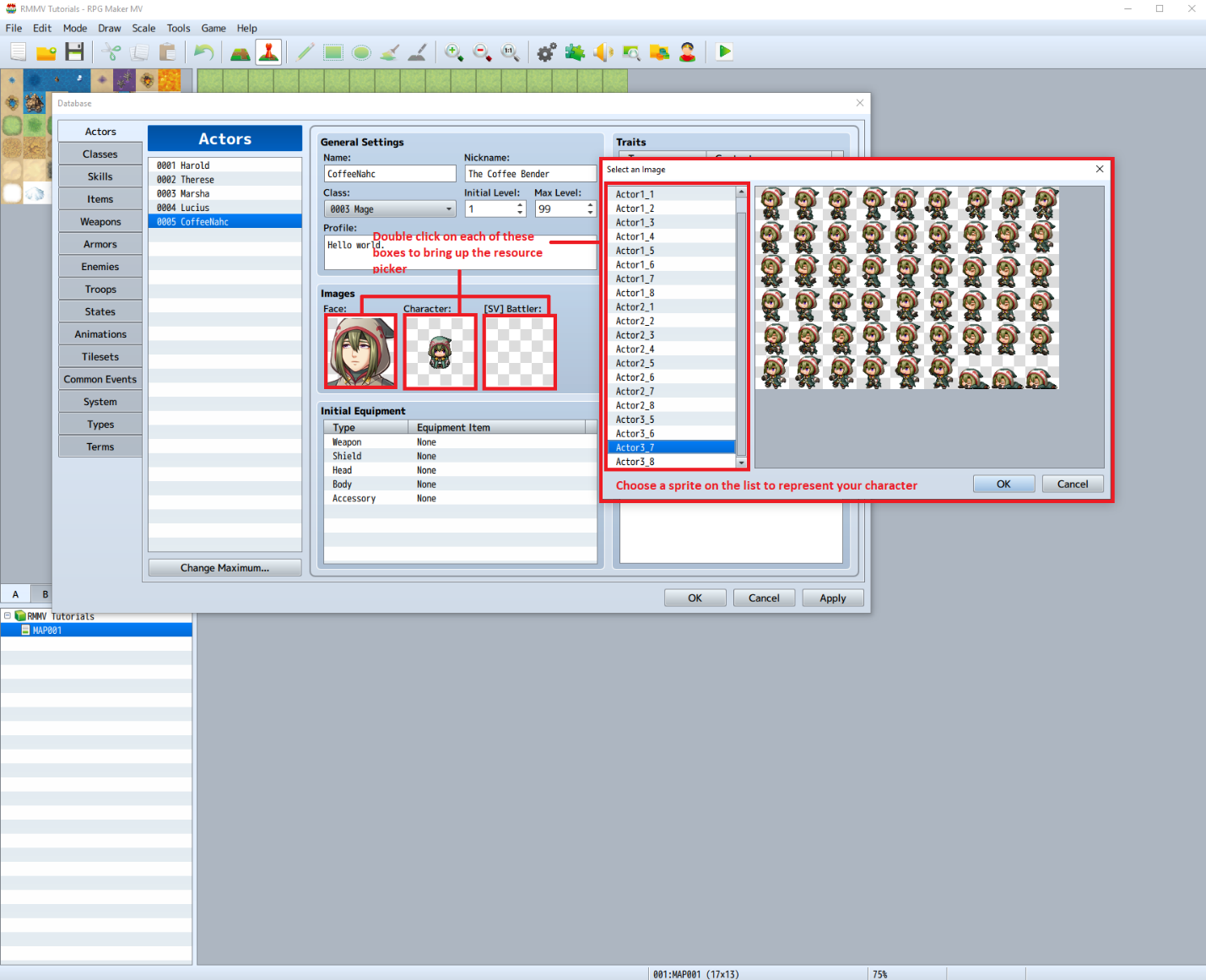Select MAP001 in the map tree
Viewport: 1206px width, 980px height.
point(96,631)
